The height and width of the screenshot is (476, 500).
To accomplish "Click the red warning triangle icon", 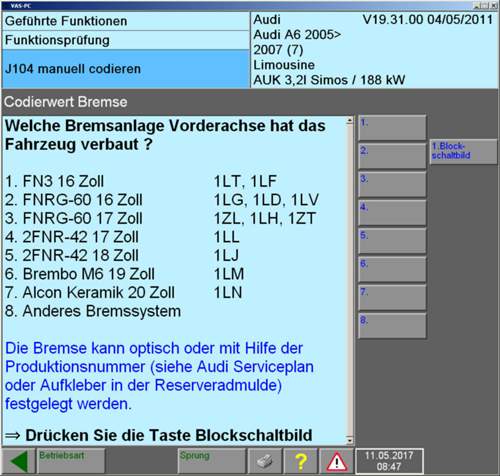I will coord(337,461).
